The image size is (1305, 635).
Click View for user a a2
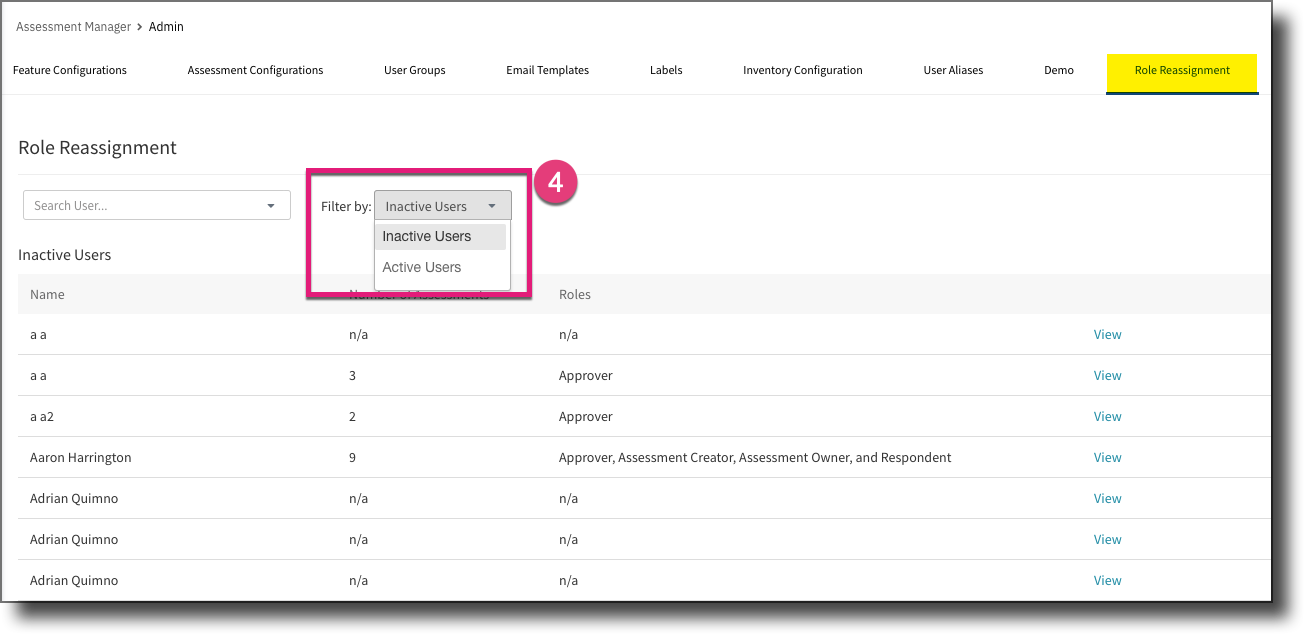coord(1107,416)
